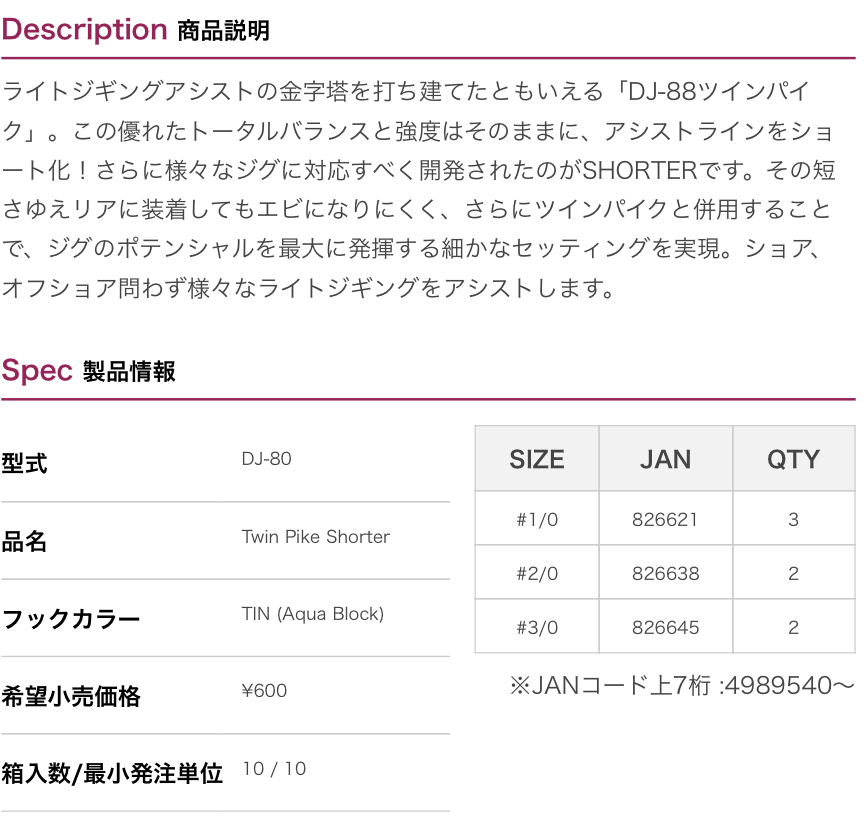Click the DJ-80 model value

266,459
